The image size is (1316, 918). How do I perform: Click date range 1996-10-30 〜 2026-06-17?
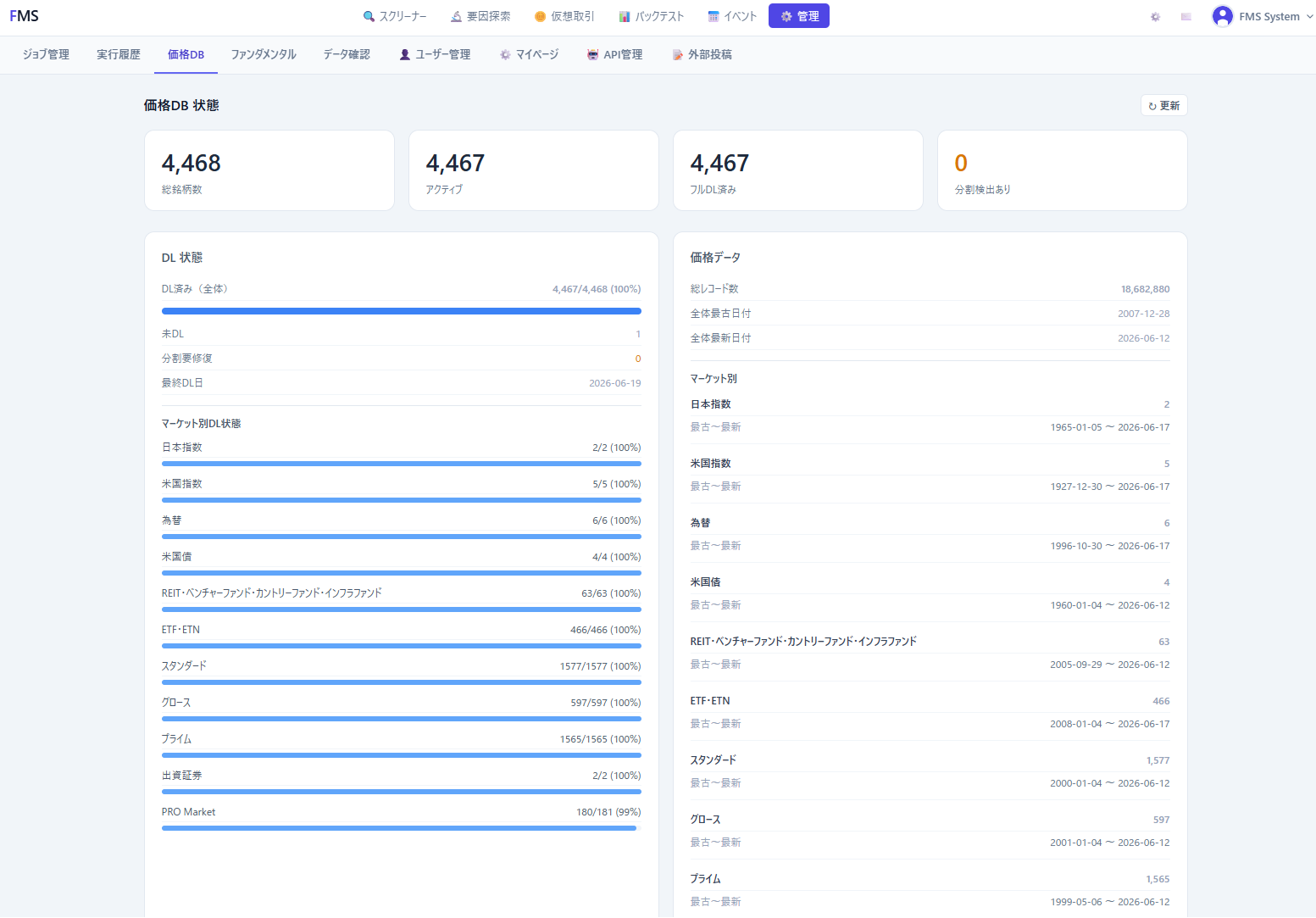(1110, 546)
